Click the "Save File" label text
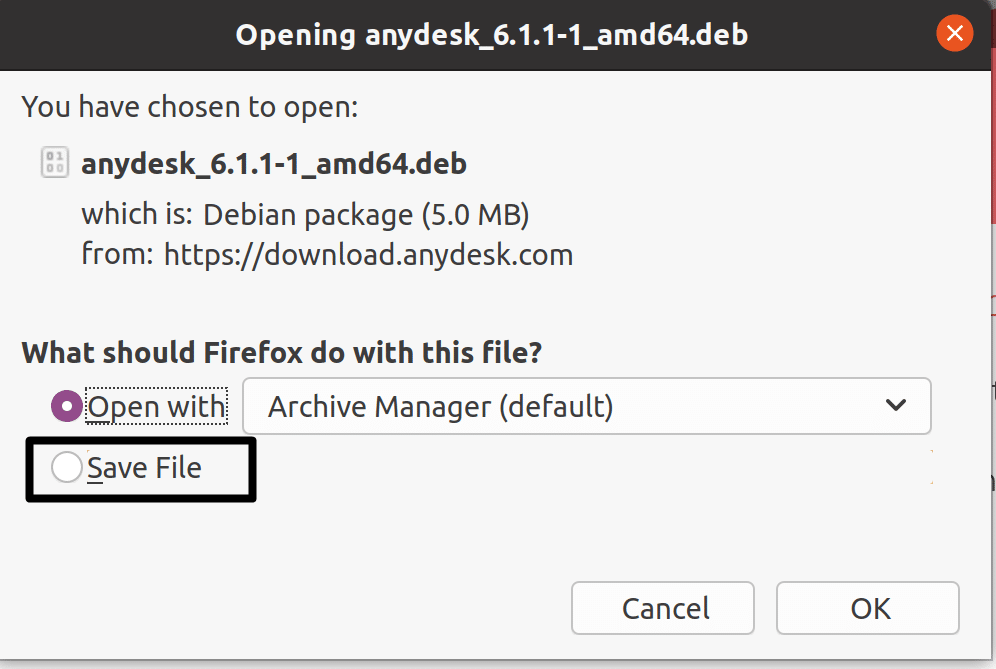The width and height of the screenshot is (996, 669). click(x=145, y=468)
